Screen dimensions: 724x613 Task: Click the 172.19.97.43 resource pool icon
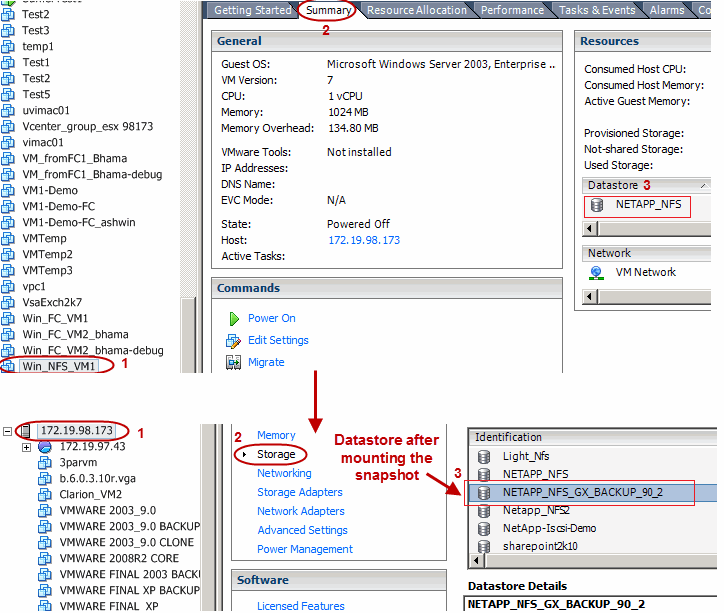click(44, 447)
